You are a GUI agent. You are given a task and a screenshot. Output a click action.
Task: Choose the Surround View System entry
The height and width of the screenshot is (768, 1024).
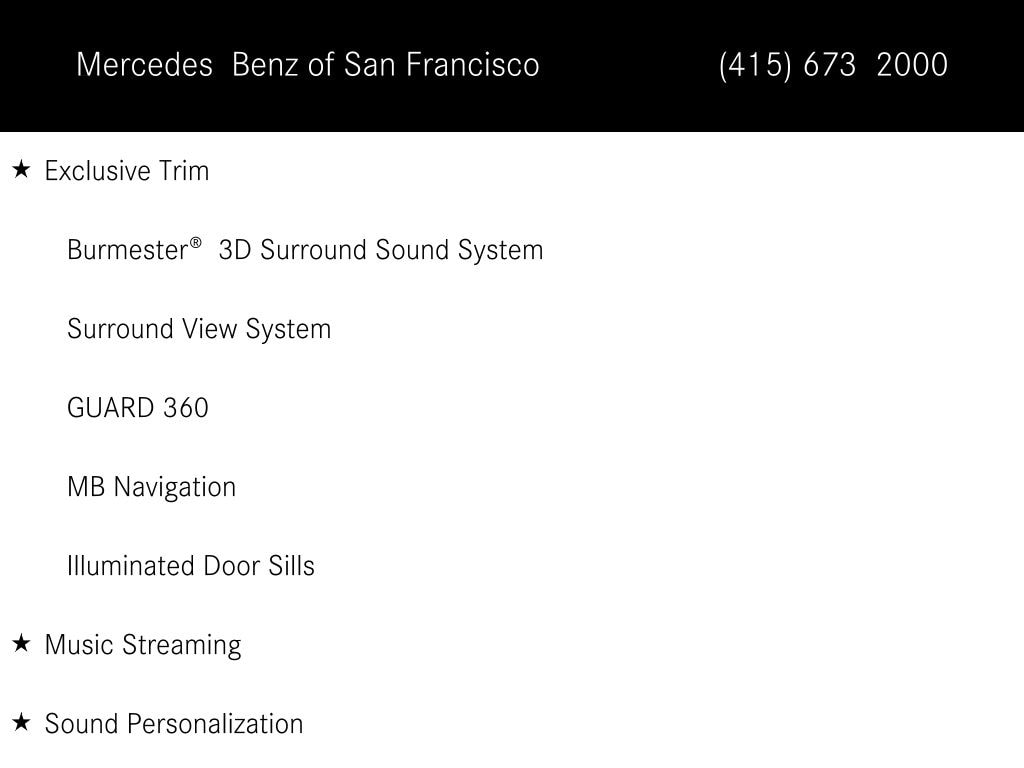(x=199, y=329)
